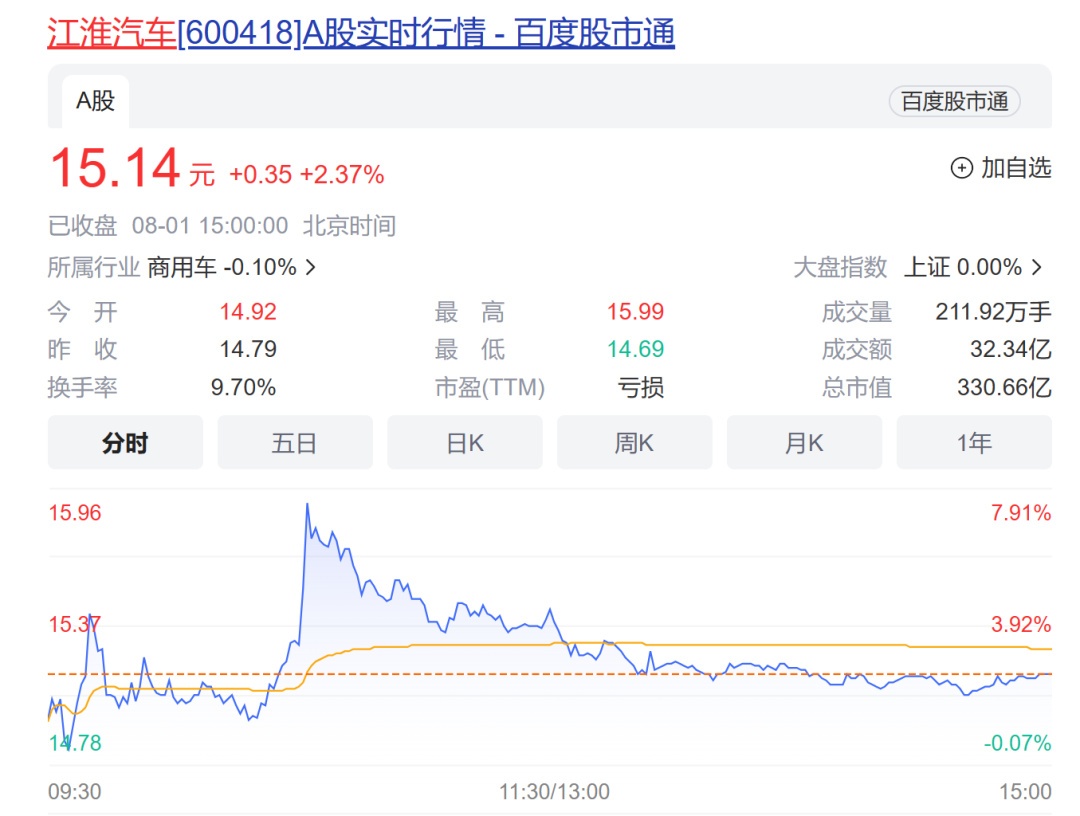Click the 所属行业 label

(94, 267)
